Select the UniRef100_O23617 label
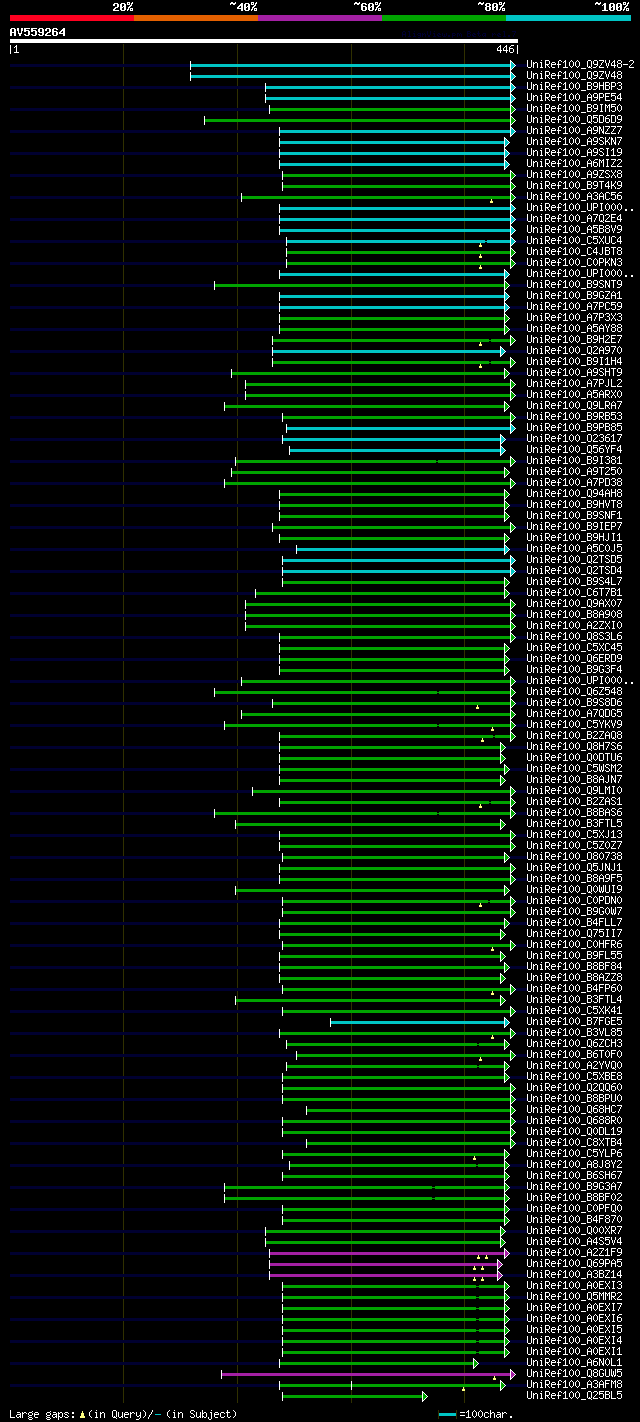Image resolution: width=640 pixels, height=1422 pixels. [574, 438]
